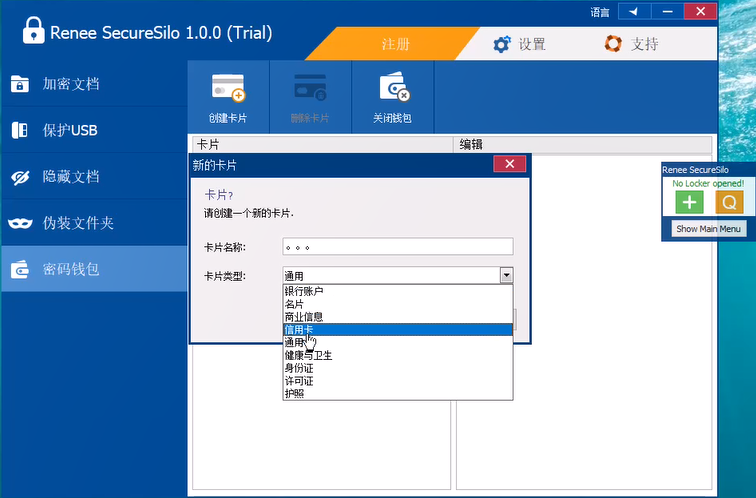Viewport: 756px width, 498px height.
Task: Open the 保护USB sidebar section
Action: click(94, 130)
